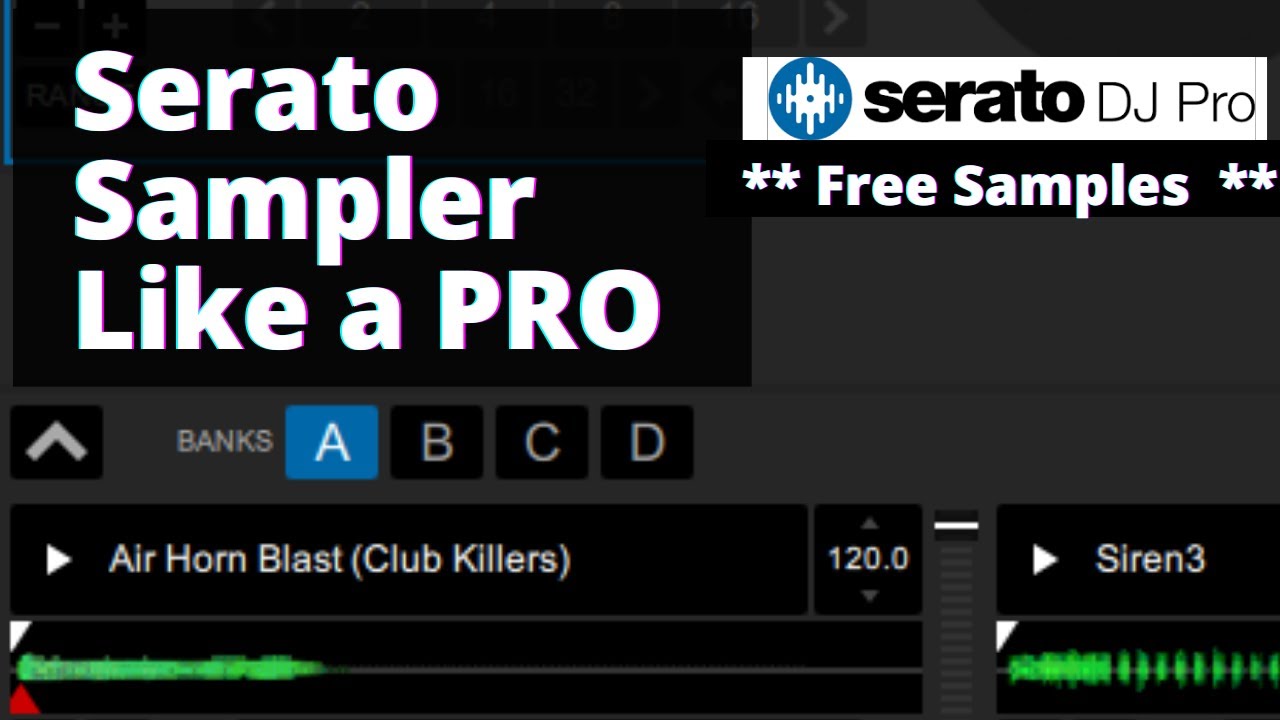Click the Siren3 waveform

pos(1139,668)
